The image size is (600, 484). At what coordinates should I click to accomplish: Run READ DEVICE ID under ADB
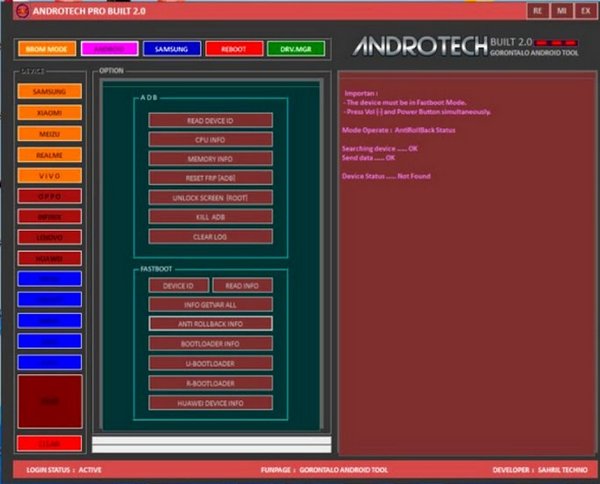[210, 121]
